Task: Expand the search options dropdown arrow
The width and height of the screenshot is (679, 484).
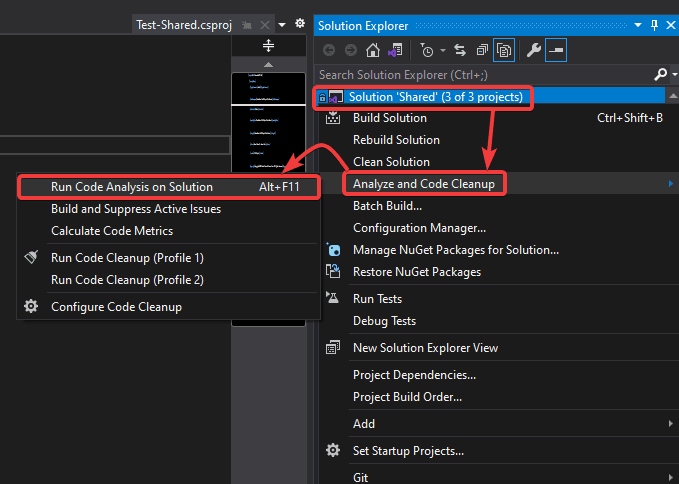Action: pyautogui.click(x=675, y=75)
